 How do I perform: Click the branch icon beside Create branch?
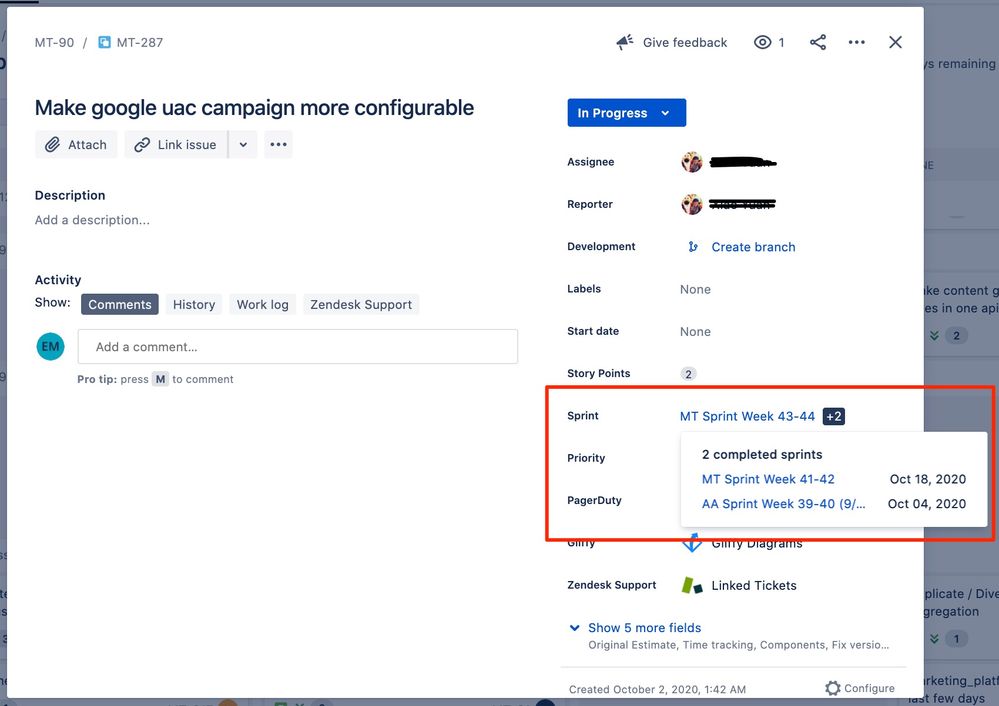click(693, 247)
